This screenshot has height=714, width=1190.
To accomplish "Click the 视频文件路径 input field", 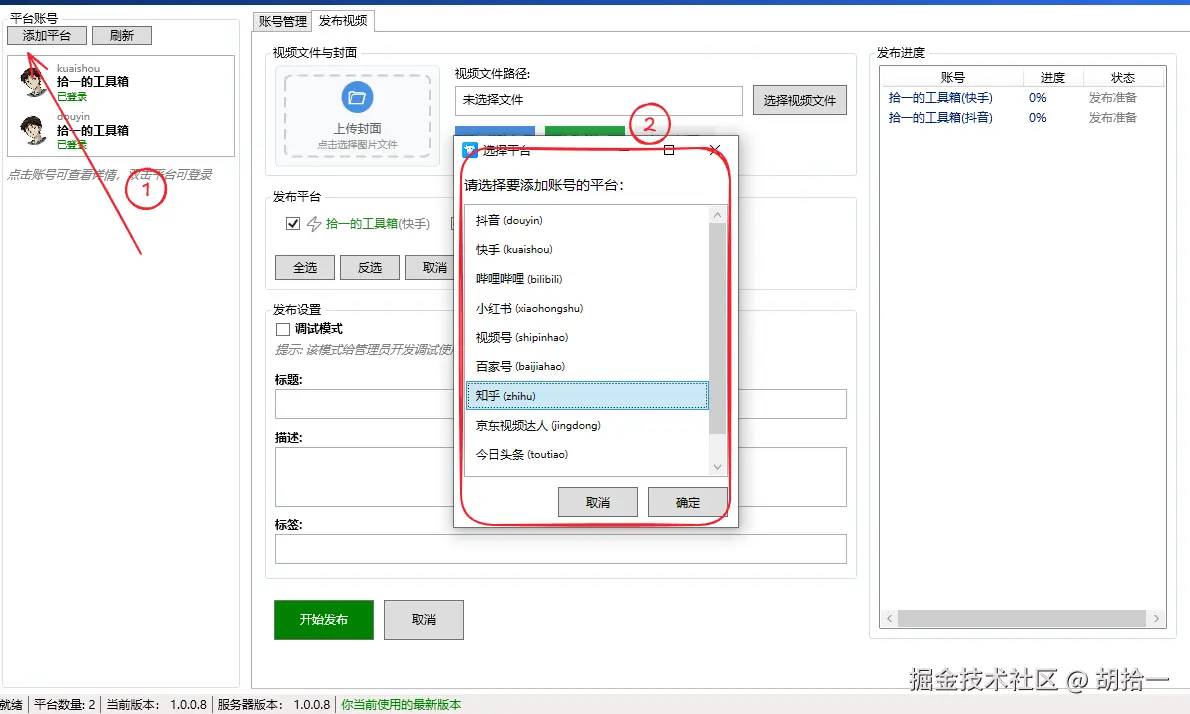I will coord(599,100).
